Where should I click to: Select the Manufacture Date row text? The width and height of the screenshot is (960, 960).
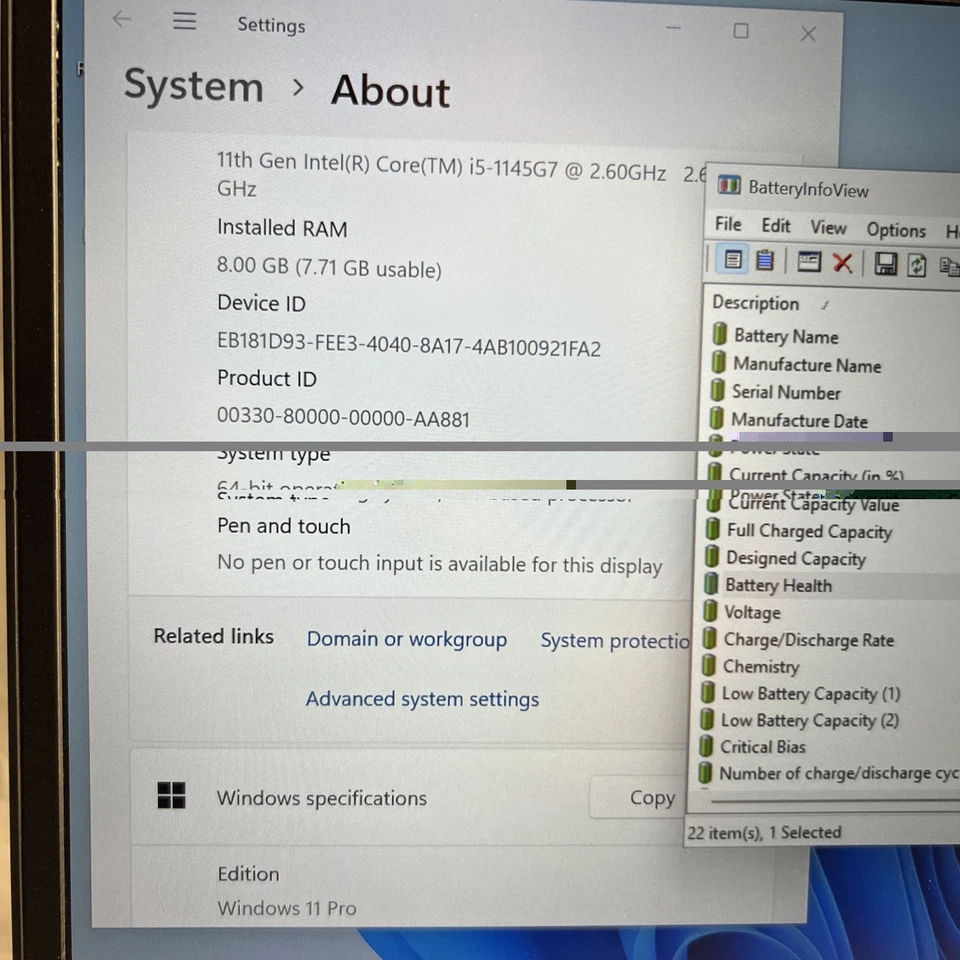[x=799, y=421]
